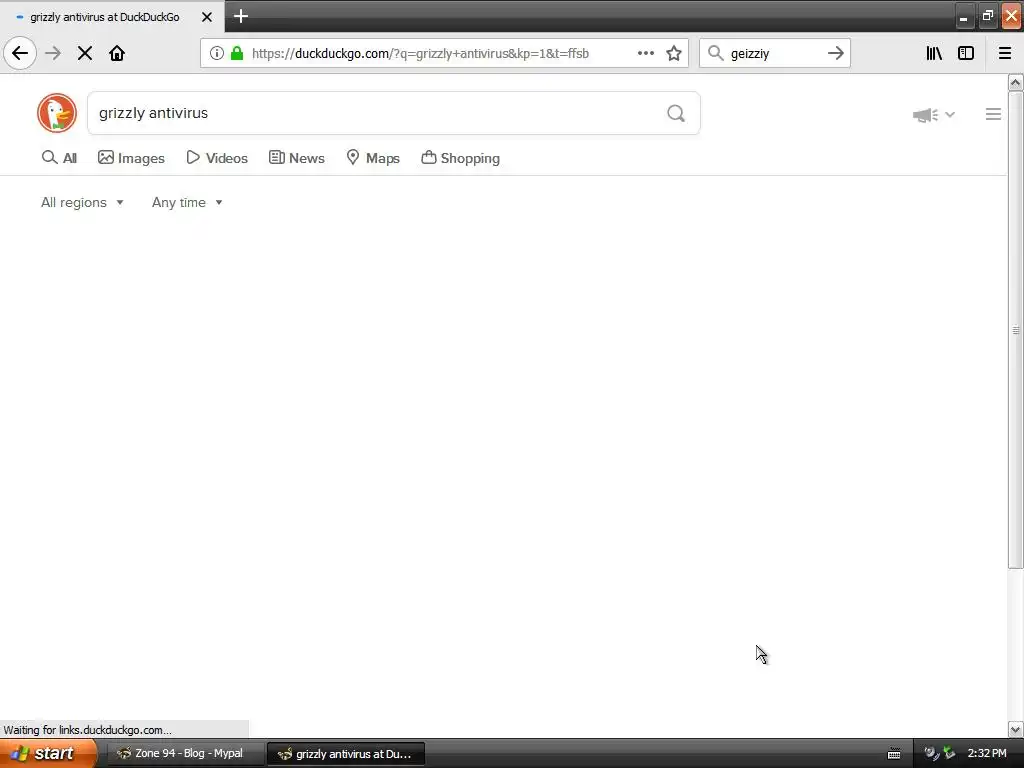Switch to Shopping results tab
Screen dimensions: 1024x768
point(460,158)
